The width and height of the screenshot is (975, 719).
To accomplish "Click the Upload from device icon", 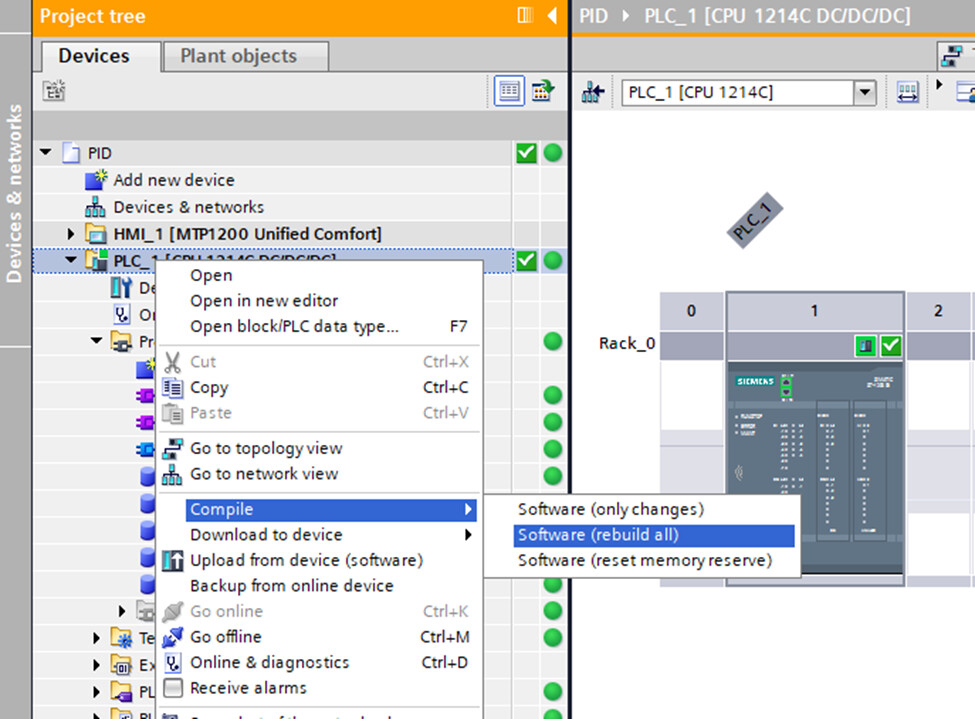I will coord(172,560).
